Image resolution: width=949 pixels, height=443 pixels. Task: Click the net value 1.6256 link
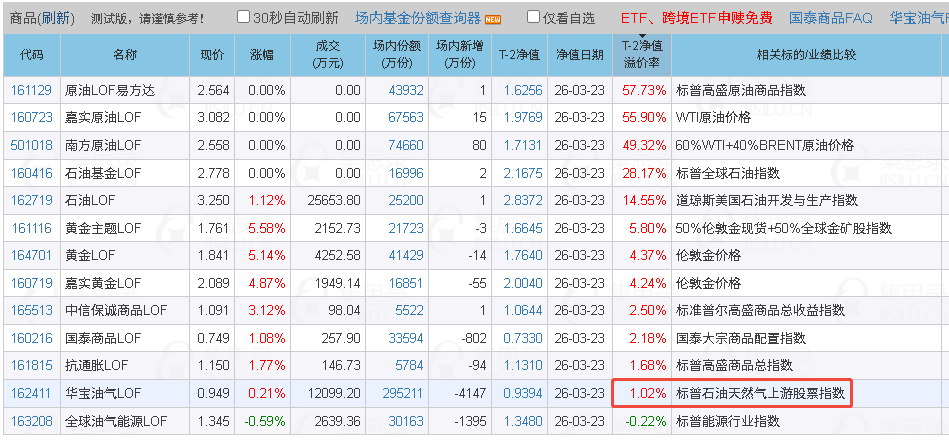523,91
